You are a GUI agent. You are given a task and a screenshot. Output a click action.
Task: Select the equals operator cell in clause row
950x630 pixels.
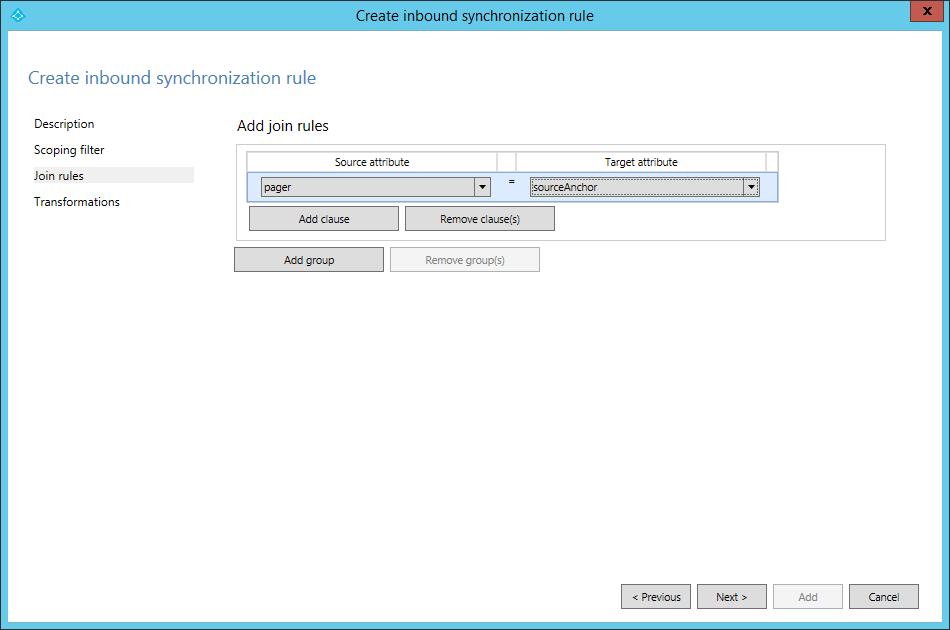point(511,182)
